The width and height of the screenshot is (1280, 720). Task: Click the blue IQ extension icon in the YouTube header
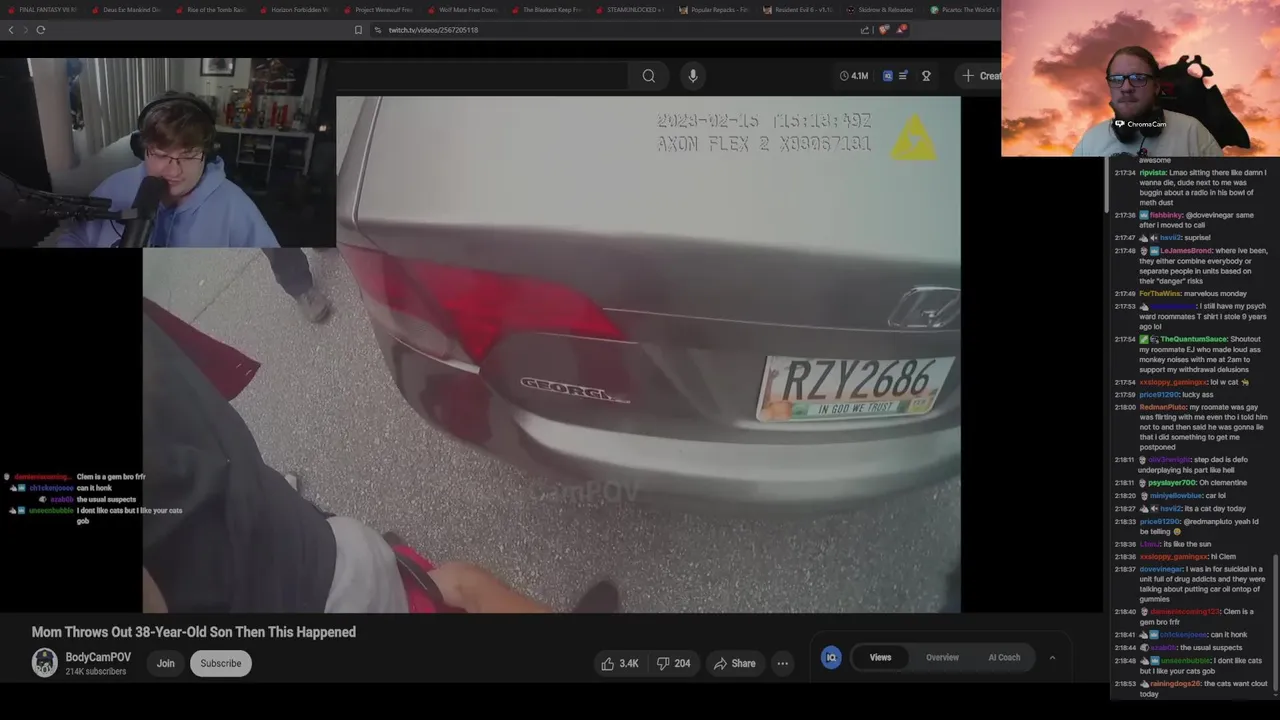[887, 76]
